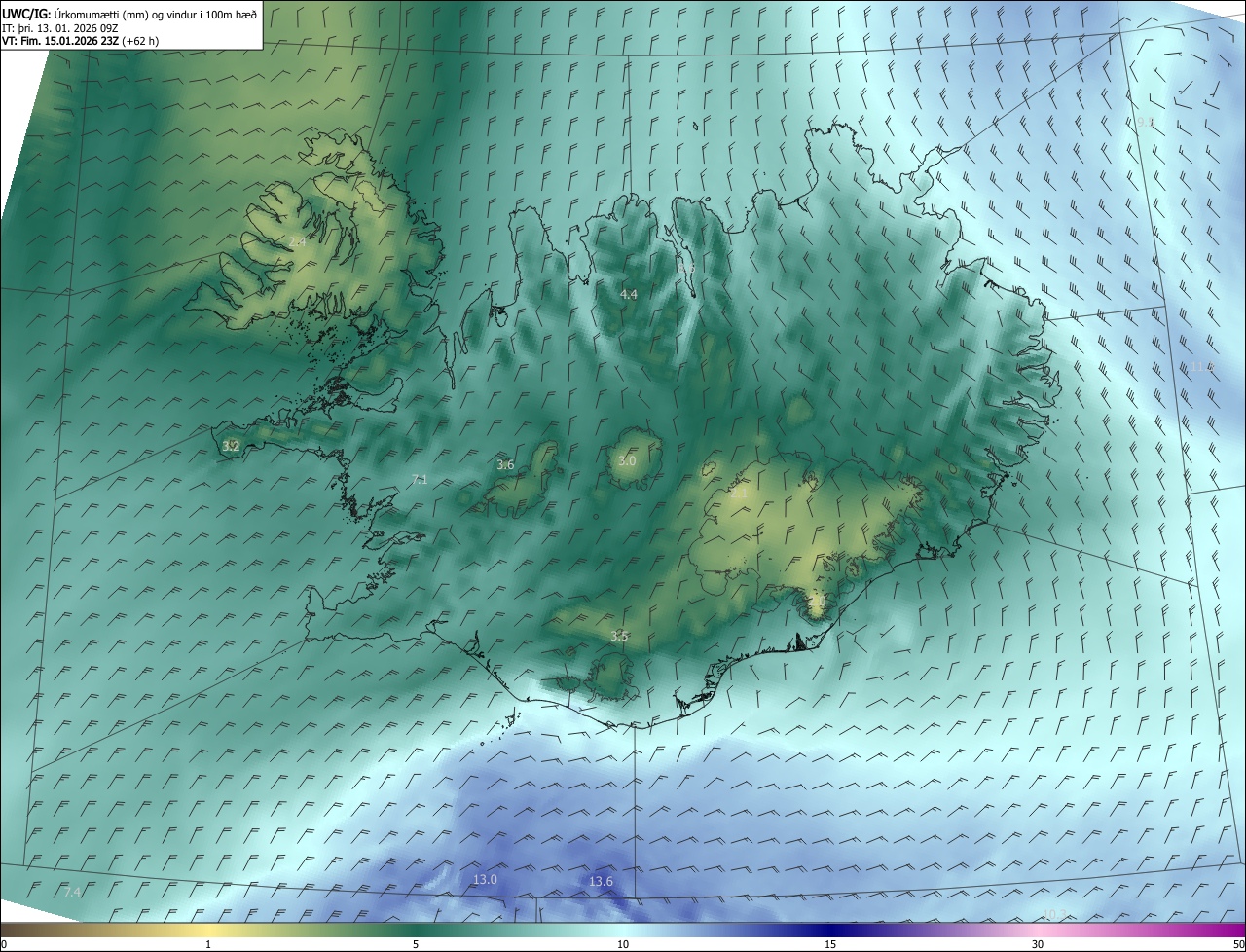
Task: Click the 11.4 value off the east coast
Action: 1202,366
